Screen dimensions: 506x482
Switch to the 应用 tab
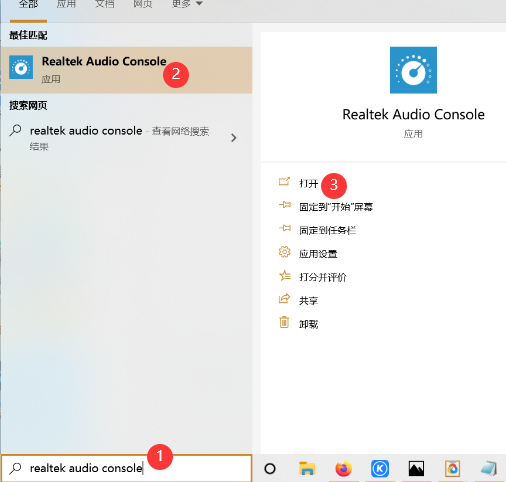pyautogui.click(x=66, y=4)
